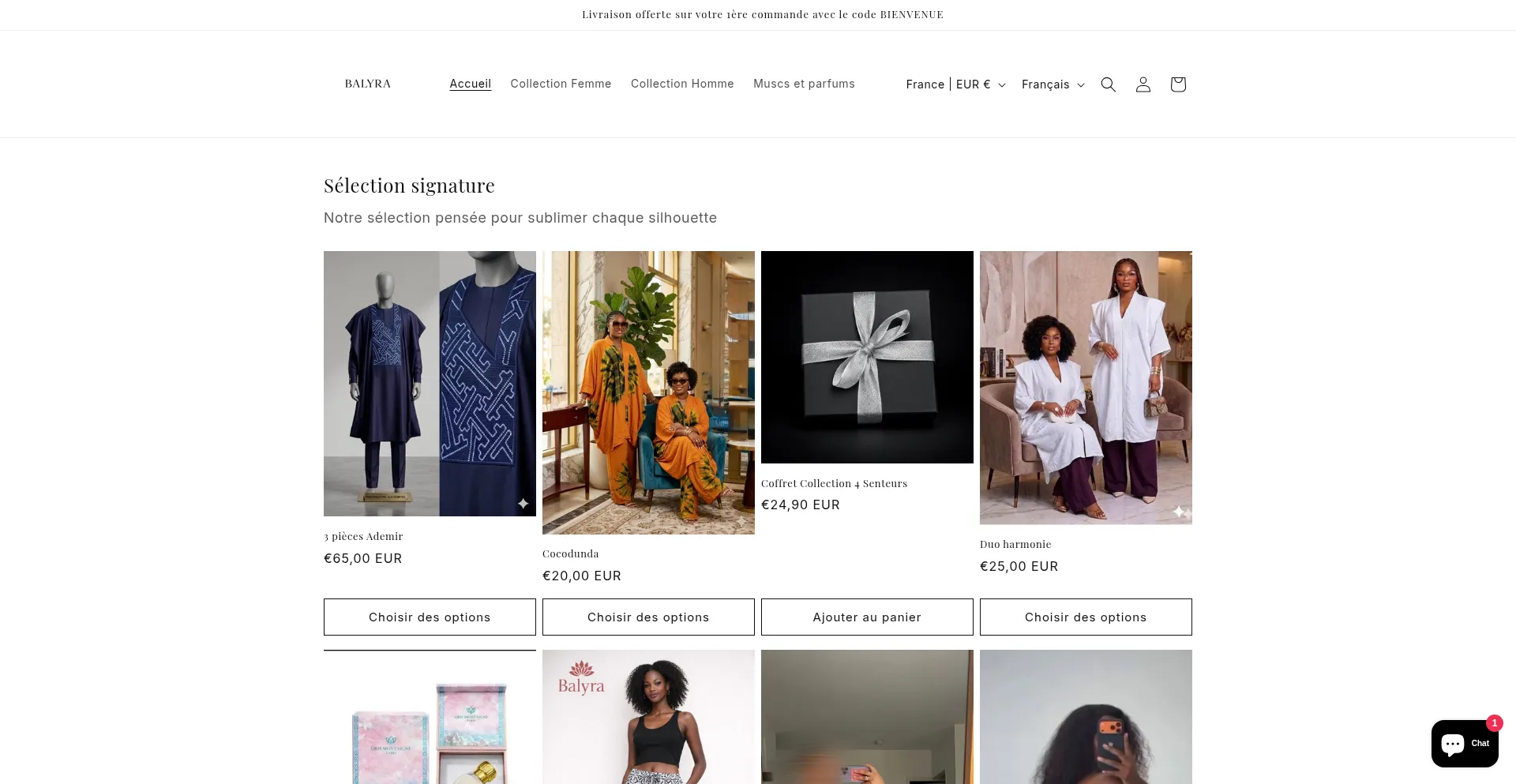
Task: Click the €20,00 EUR price text
Action: click(582, 576)
